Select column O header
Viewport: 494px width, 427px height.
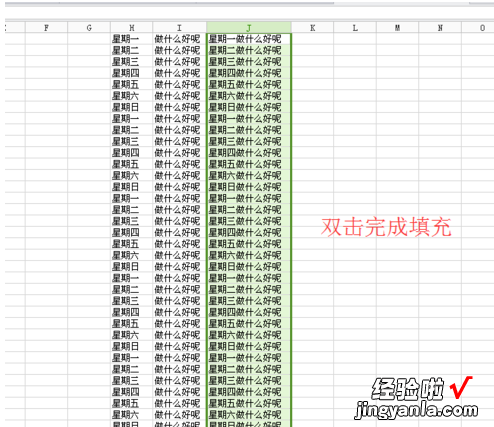pos(478,28)
